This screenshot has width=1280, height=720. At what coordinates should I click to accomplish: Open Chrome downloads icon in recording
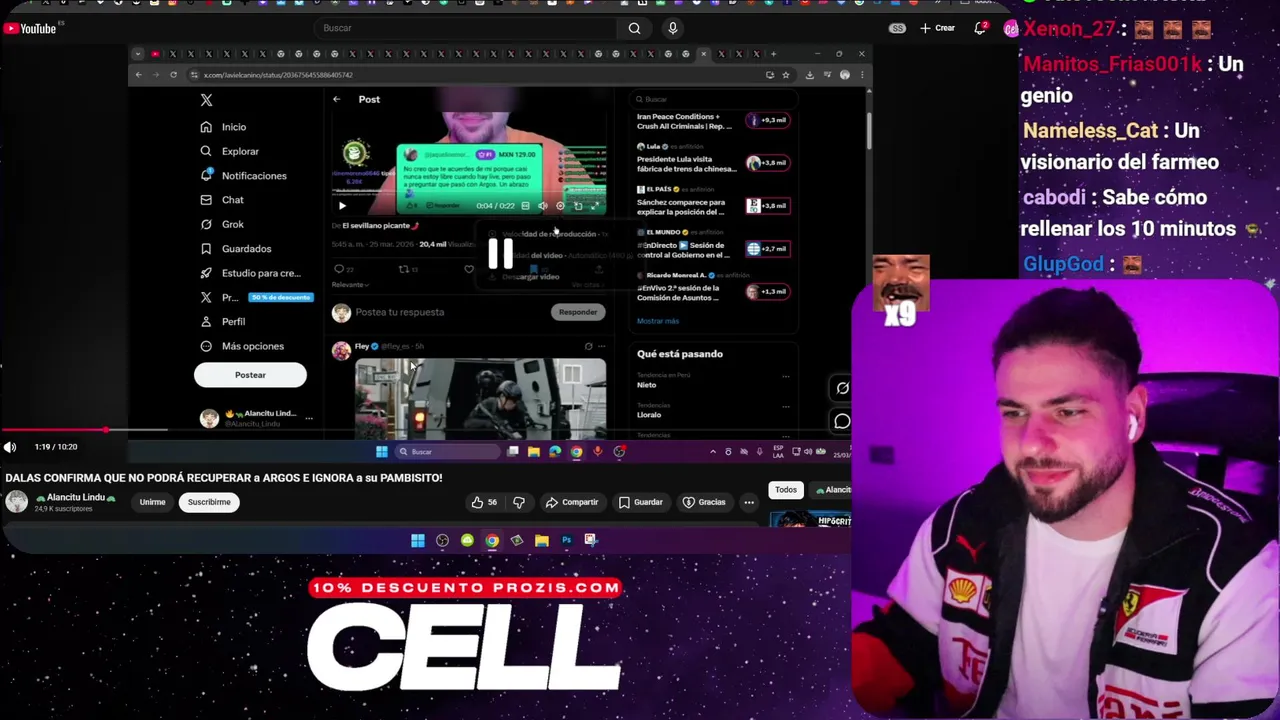point(809,75)
